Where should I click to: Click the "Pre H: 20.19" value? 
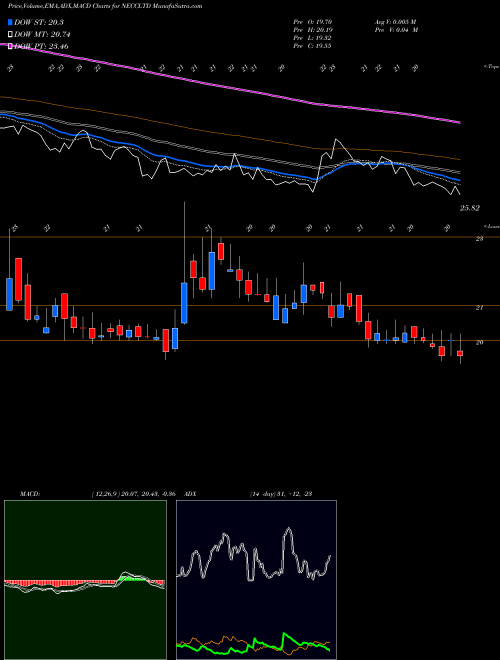[x=313, y=30]
